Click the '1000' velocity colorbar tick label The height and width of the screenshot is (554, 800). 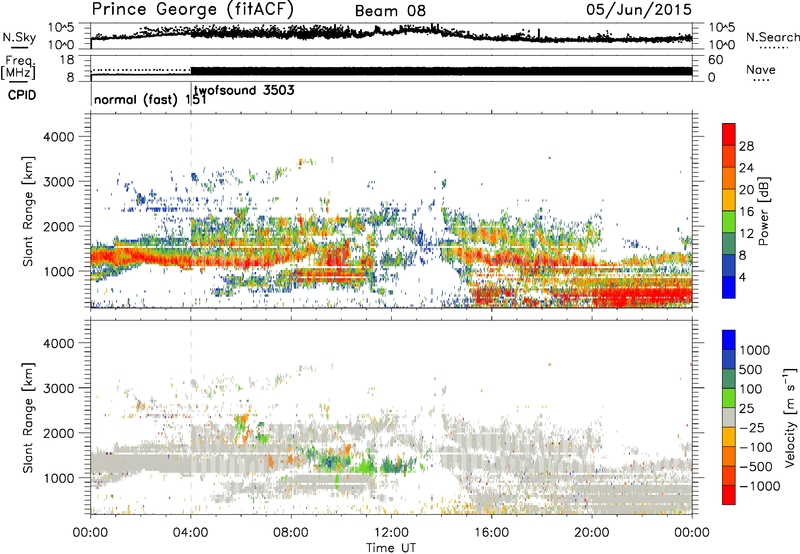click(755, 350)
